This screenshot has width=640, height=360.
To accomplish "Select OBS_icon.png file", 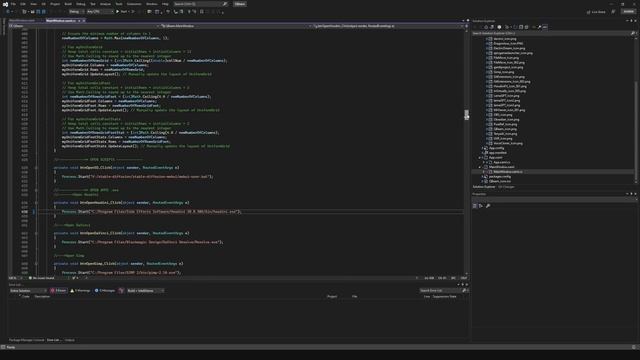I will point(502,115).
